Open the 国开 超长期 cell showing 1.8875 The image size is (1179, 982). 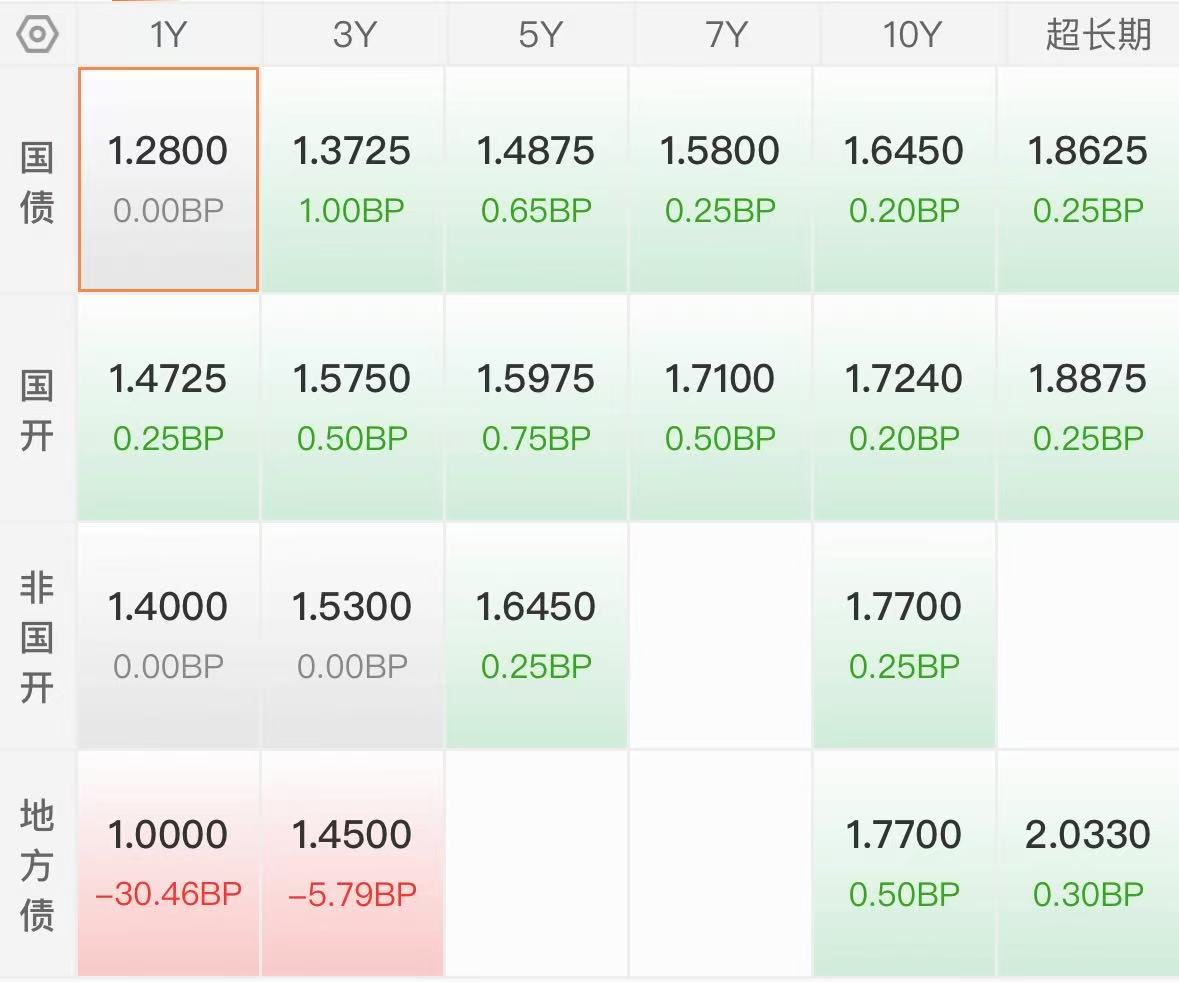click(x=1088, y=407)
